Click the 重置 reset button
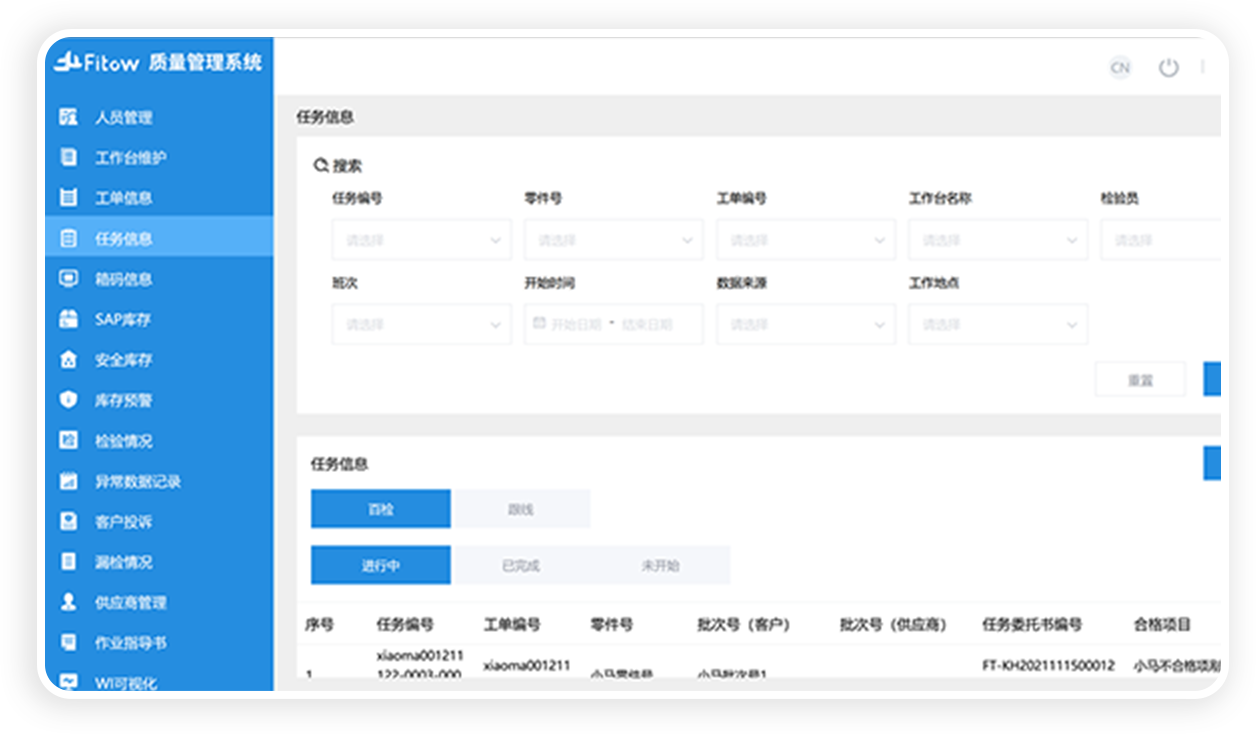The image size is (1256, 734). tap(1139, 378)
